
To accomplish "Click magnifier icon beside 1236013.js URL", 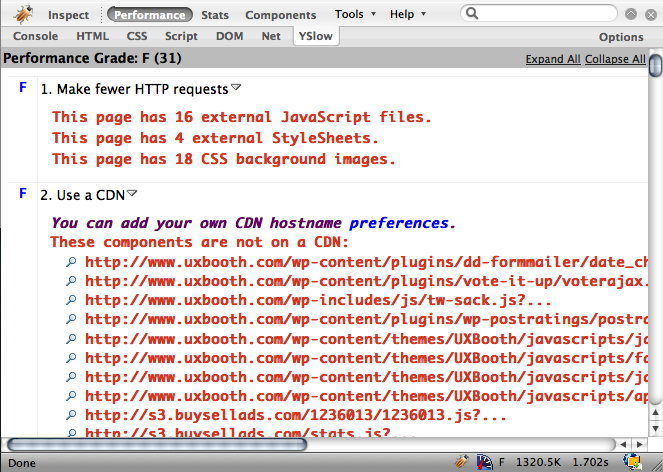I will 71,415.
